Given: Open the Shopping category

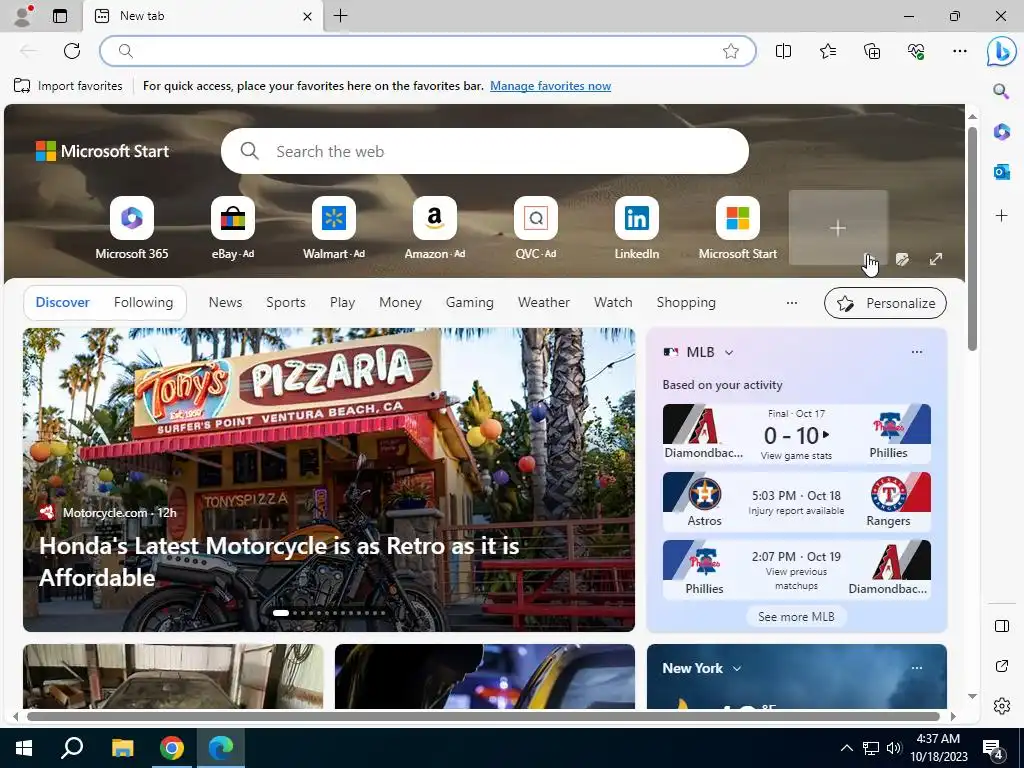Looking at the screenshot, I should [x=686, y=302].
